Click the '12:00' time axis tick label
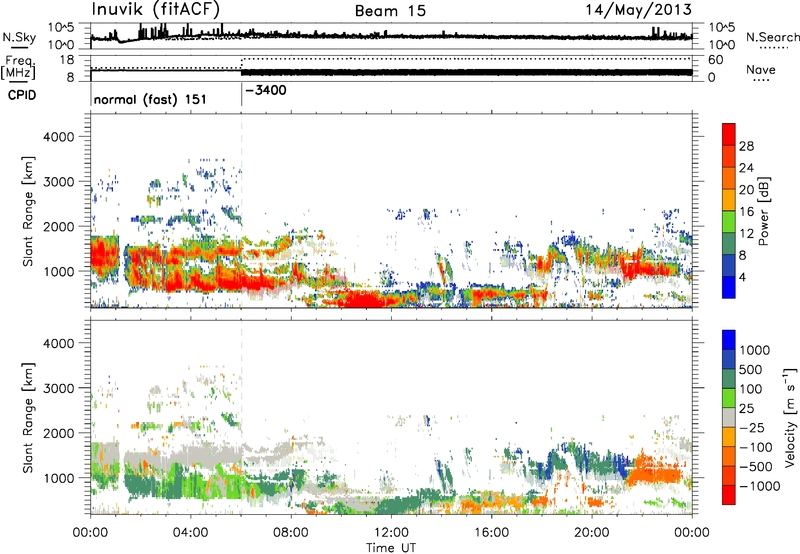 pyautogui.click(x=391, y=533)
